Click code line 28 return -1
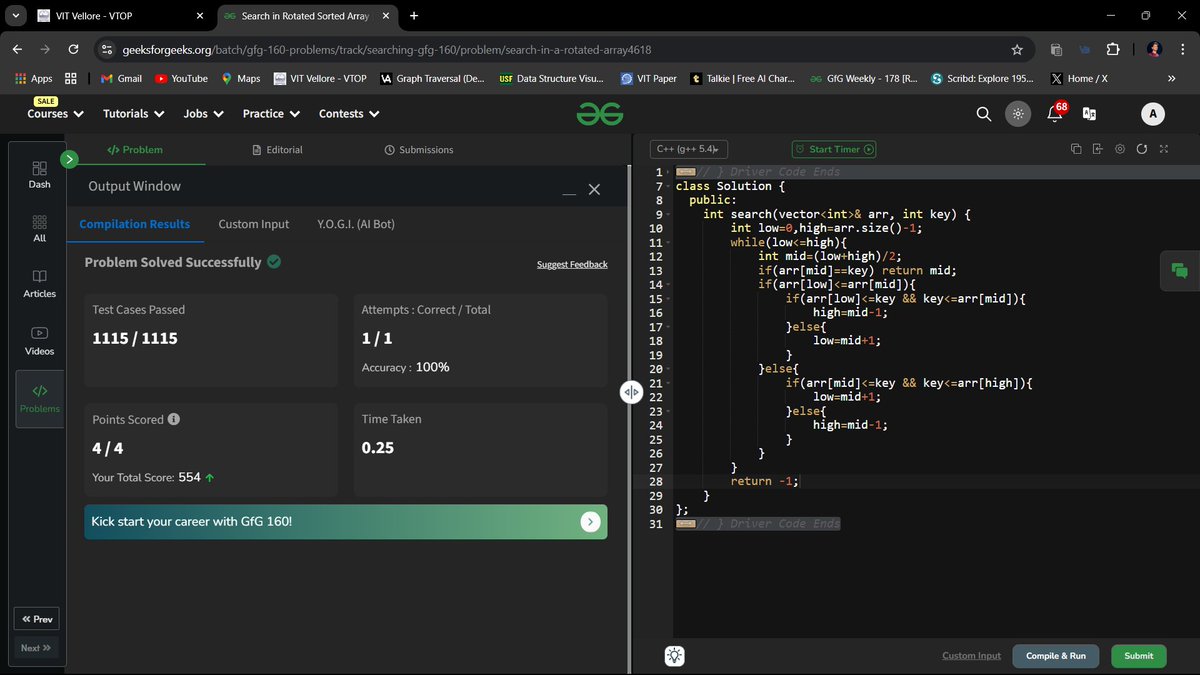This screenshot has height=675, width=1200. point(765,481)
